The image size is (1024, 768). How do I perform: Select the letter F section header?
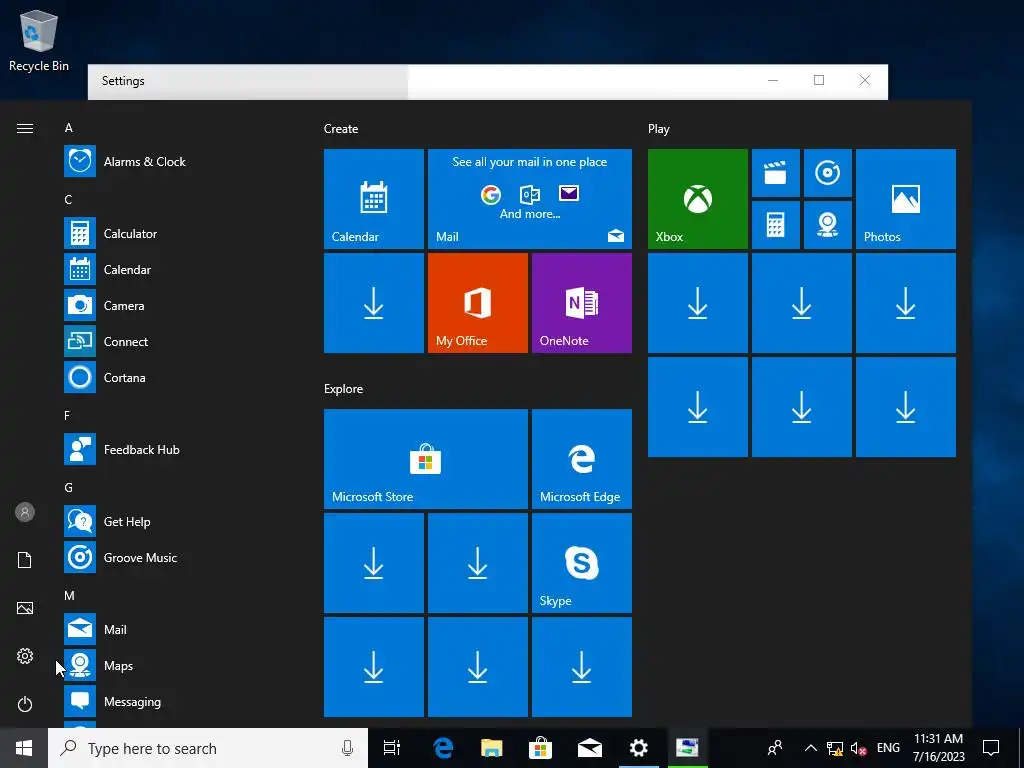coord(67,415)
